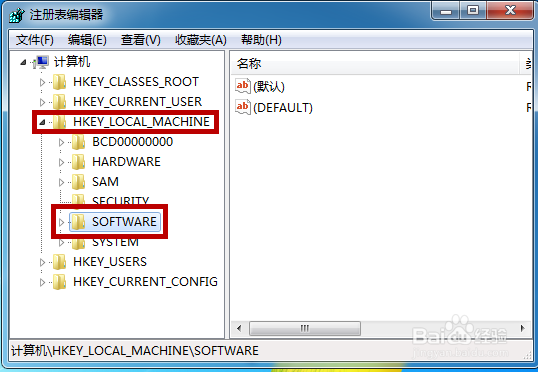The height and width of the screenshot is (372, 538).
Task: Expand the HKEY_USERS node arrow
Action: pos(43,262)
